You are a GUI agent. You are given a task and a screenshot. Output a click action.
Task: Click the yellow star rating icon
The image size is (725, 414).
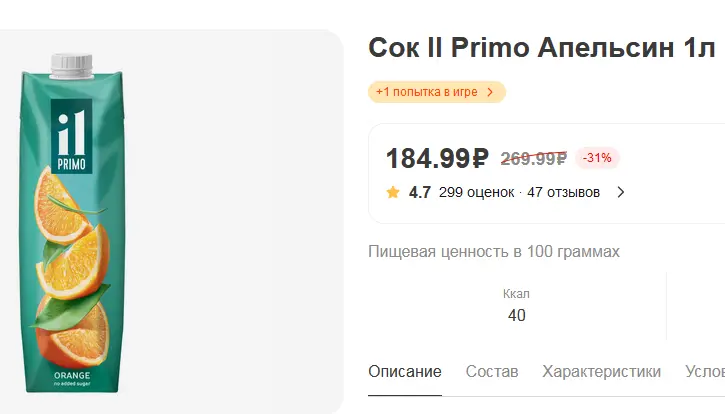pos(393,192)
